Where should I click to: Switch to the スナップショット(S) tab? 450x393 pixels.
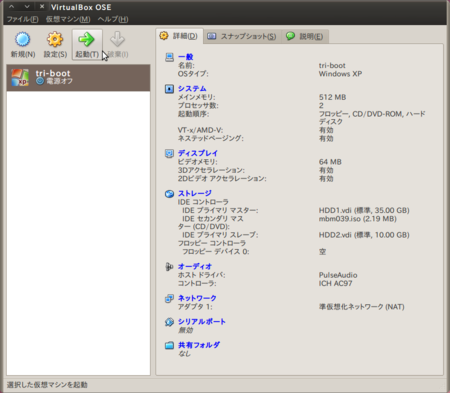242,36
